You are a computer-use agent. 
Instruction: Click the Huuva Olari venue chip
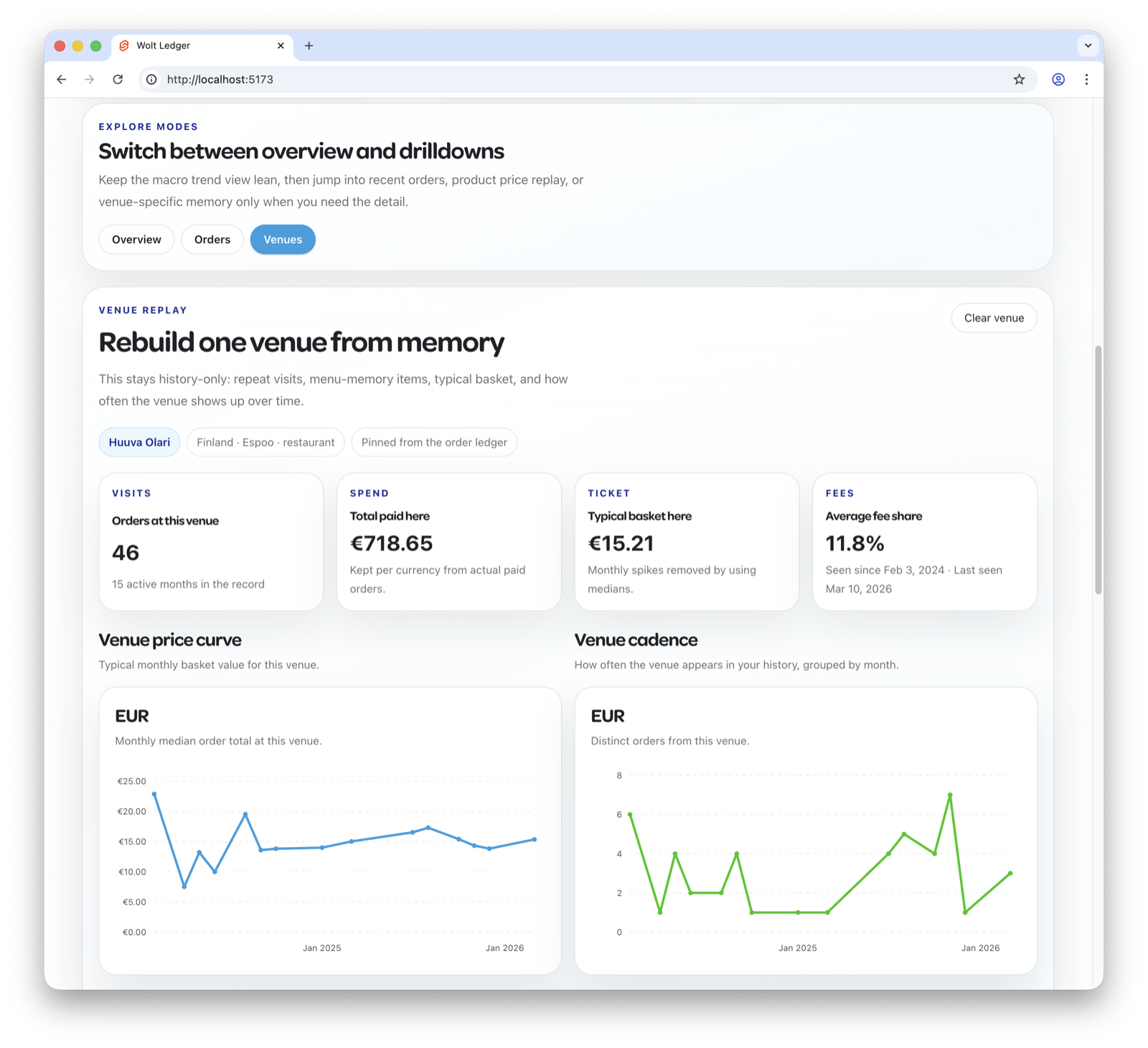[x=139, y=442]
